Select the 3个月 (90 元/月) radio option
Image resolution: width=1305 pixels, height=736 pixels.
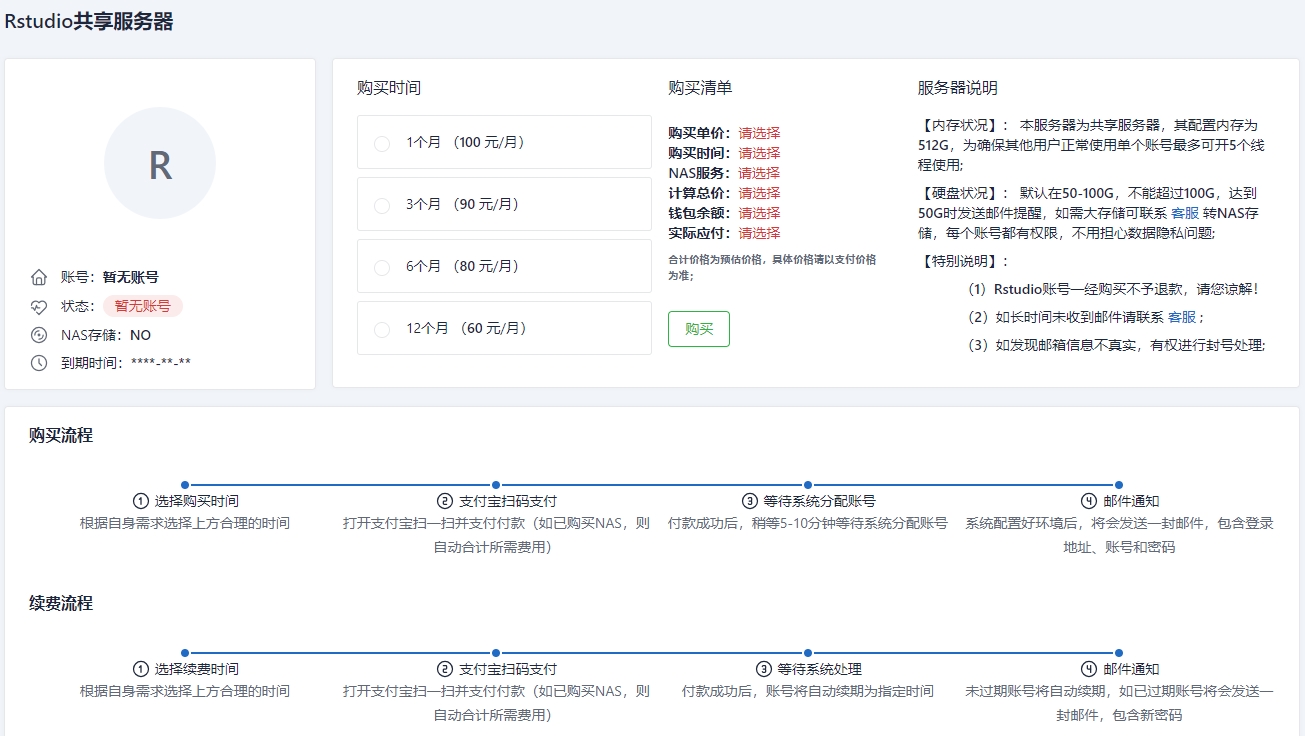pyautogui.click(x=504, y=204)
